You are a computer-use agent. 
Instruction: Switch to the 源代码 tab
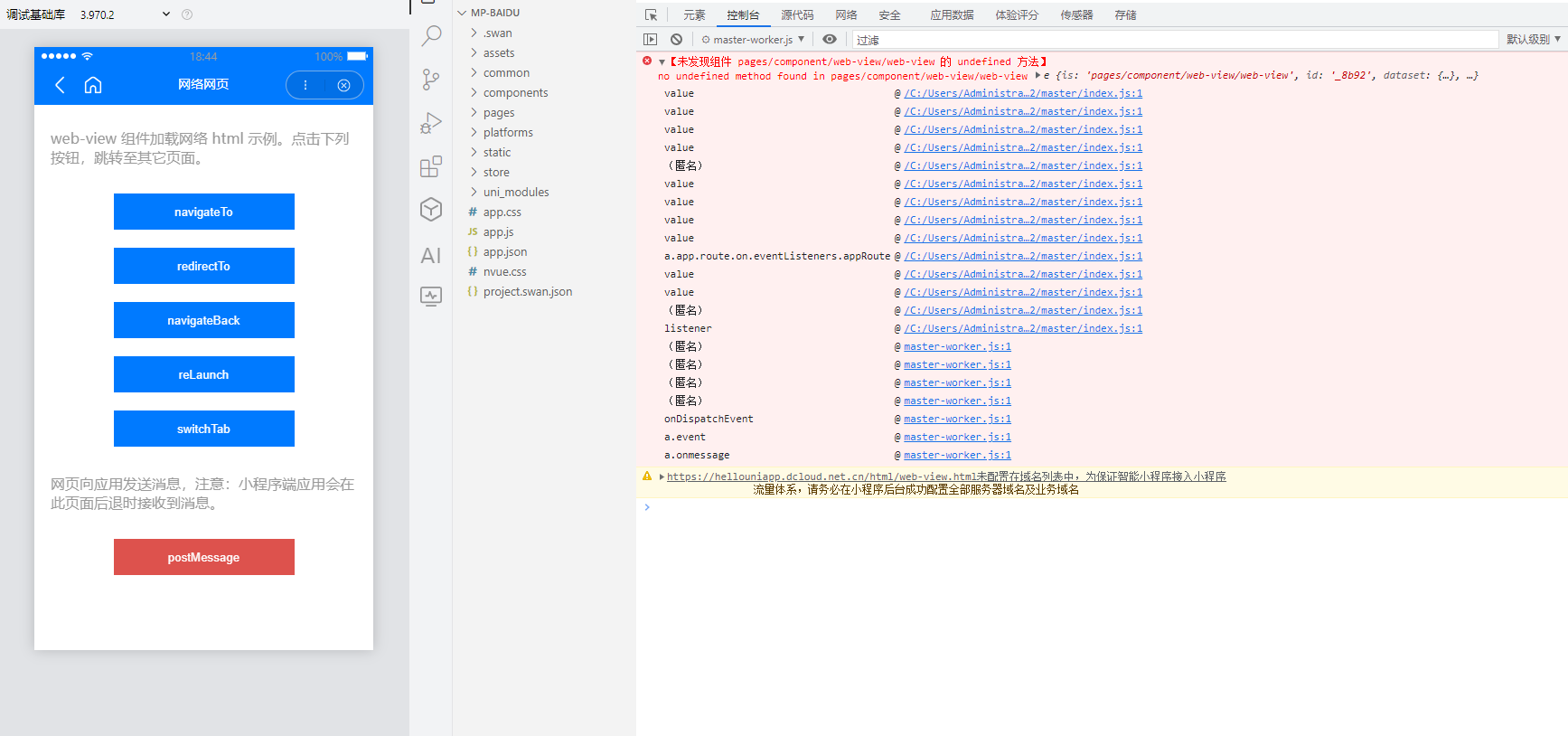pyautogui.click(x=797, y=15)
